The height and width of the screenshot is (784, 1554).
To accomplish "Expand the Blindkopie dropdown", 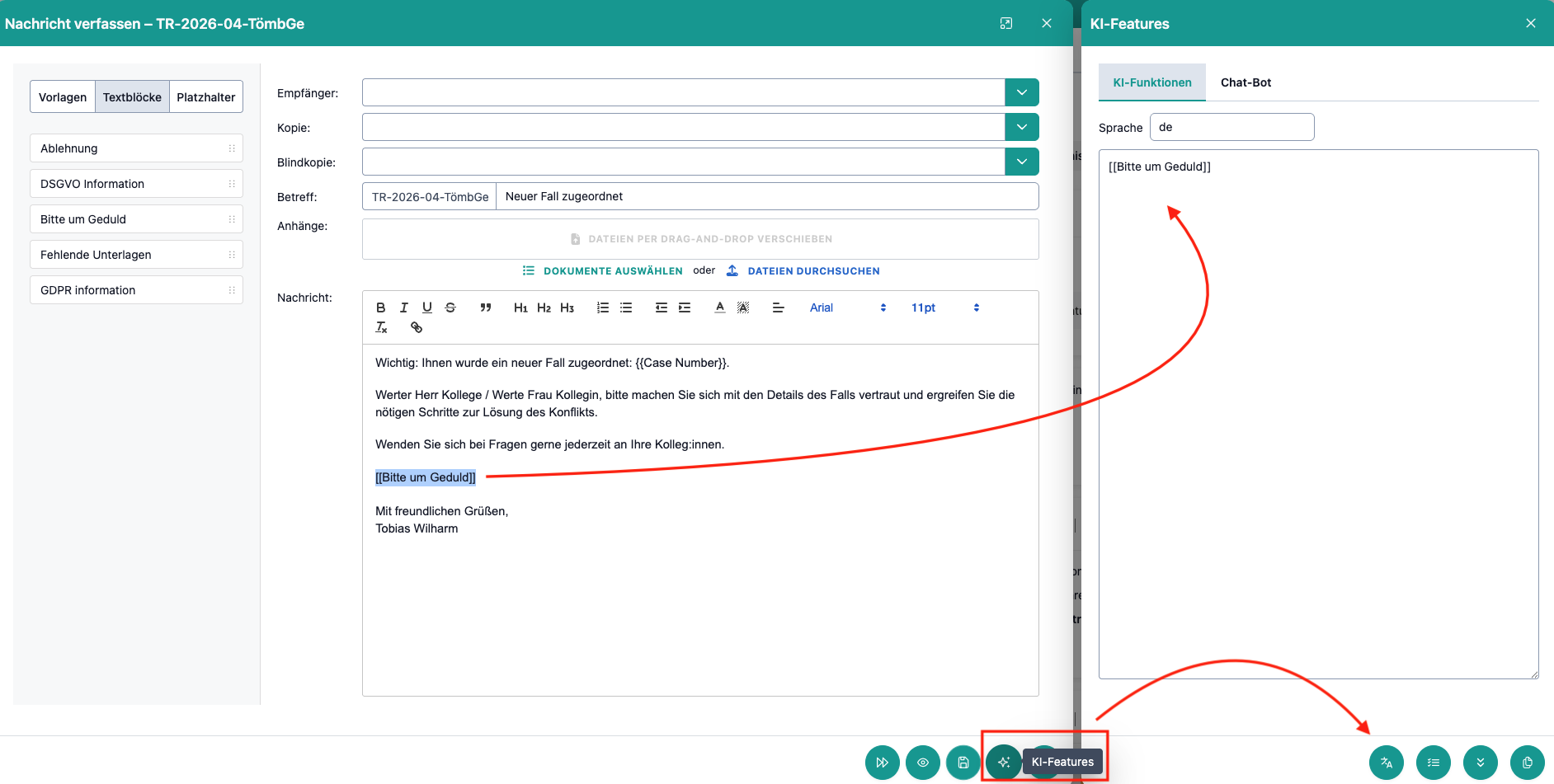I will (x=1022, y=162).
